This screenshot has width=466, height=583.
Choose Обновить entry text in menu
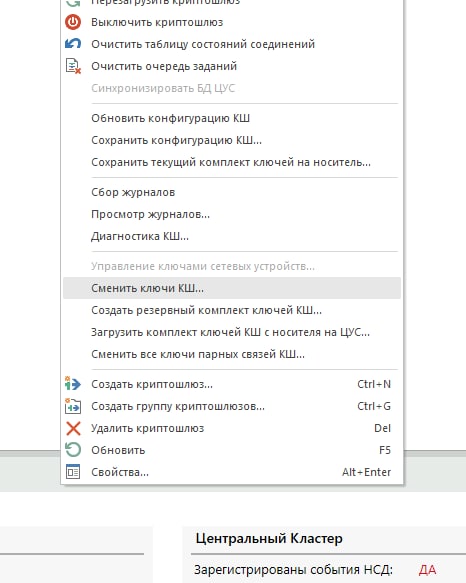click(x=118, y=450)
